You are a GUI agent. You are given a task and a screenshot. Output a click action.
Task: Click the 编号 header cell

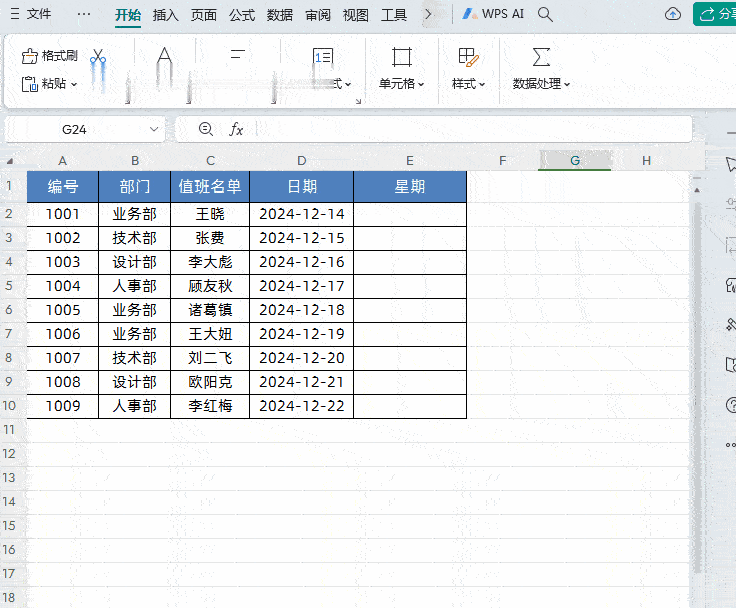click(63, 187)
